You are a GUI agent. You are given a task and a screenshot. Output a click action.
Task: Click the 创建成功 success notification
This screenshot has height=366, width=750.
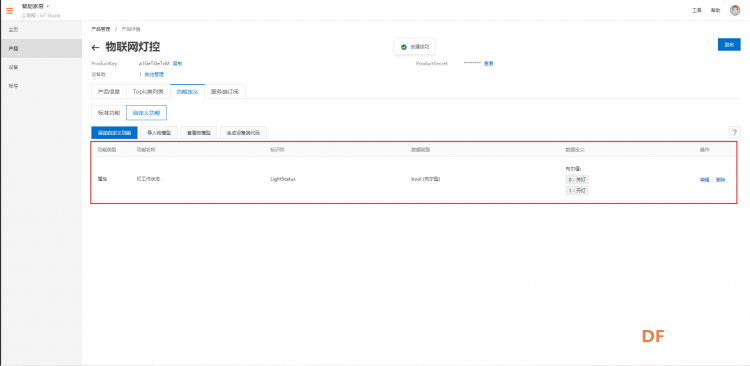coord(415,47)
